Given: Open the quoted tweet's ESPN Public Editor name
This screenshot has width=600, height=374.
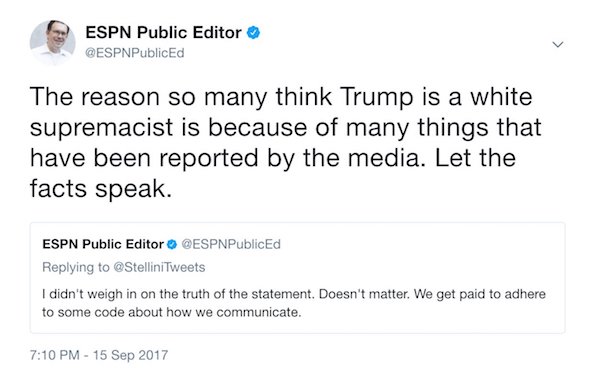Looking at the screenshot, I should [103, 244].
